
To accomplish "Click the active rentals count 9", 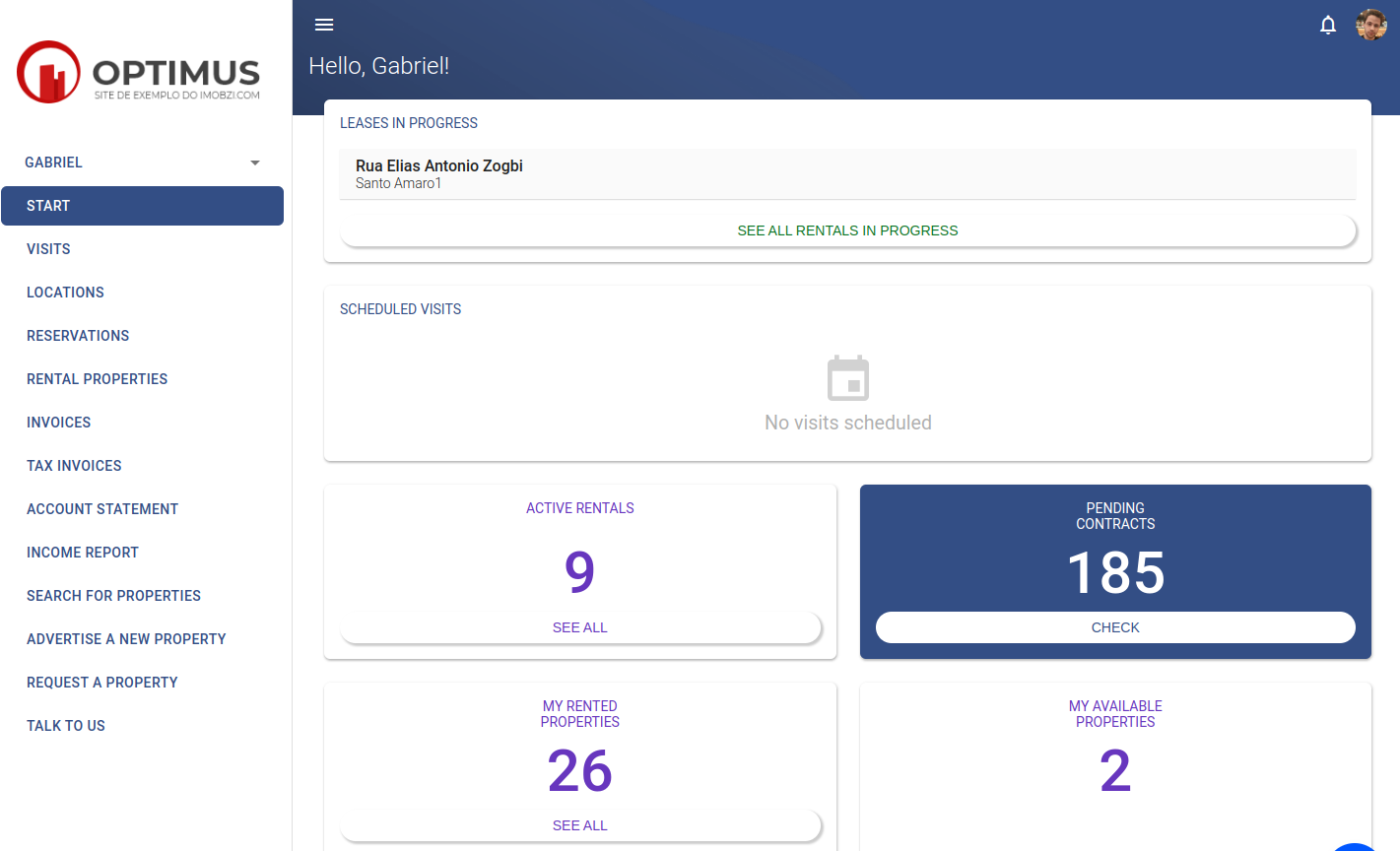I will point(579,572).
